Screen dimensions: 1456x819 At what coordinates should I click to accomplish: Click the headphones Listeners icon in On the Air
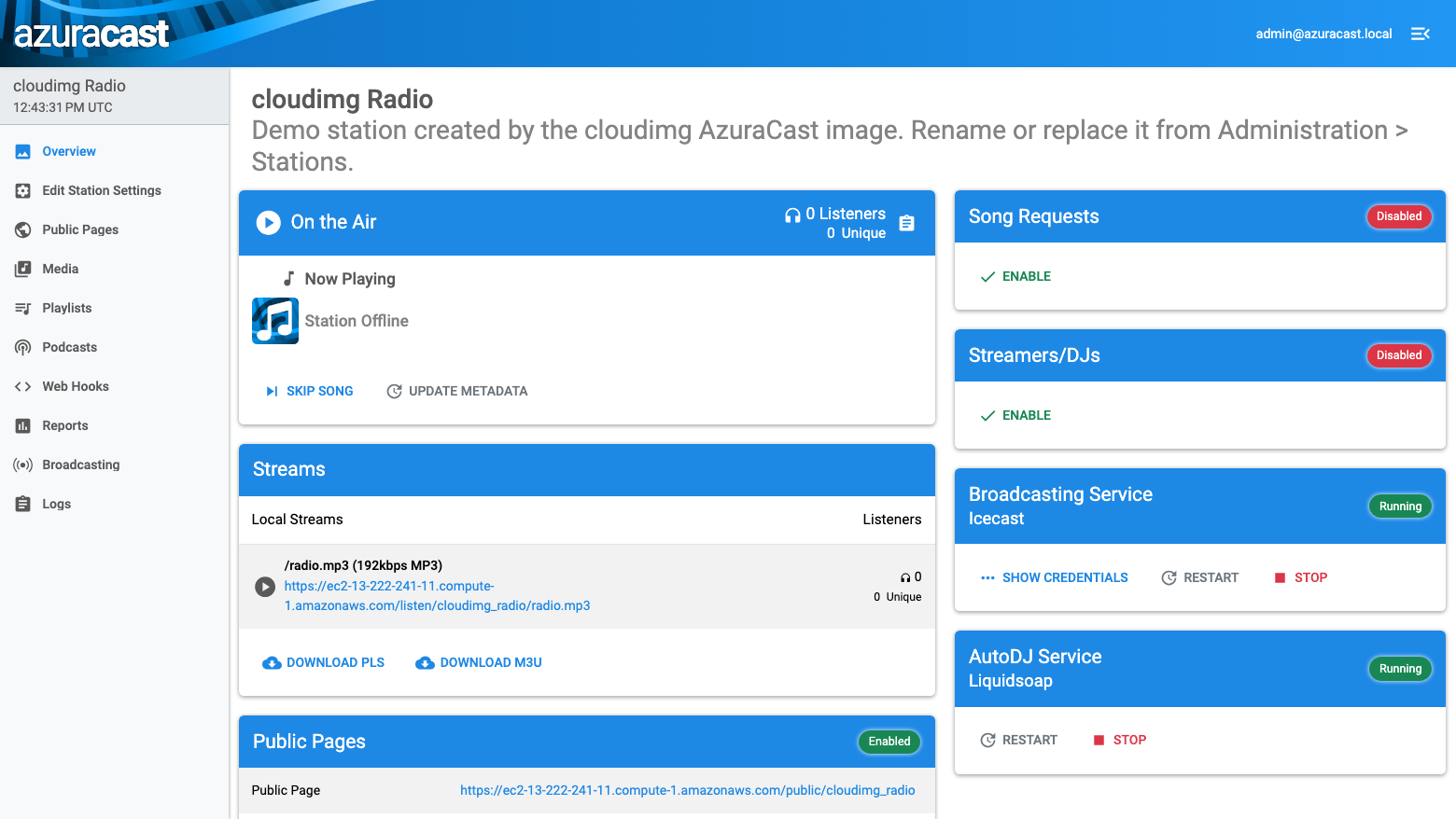[x=792, y=215]
